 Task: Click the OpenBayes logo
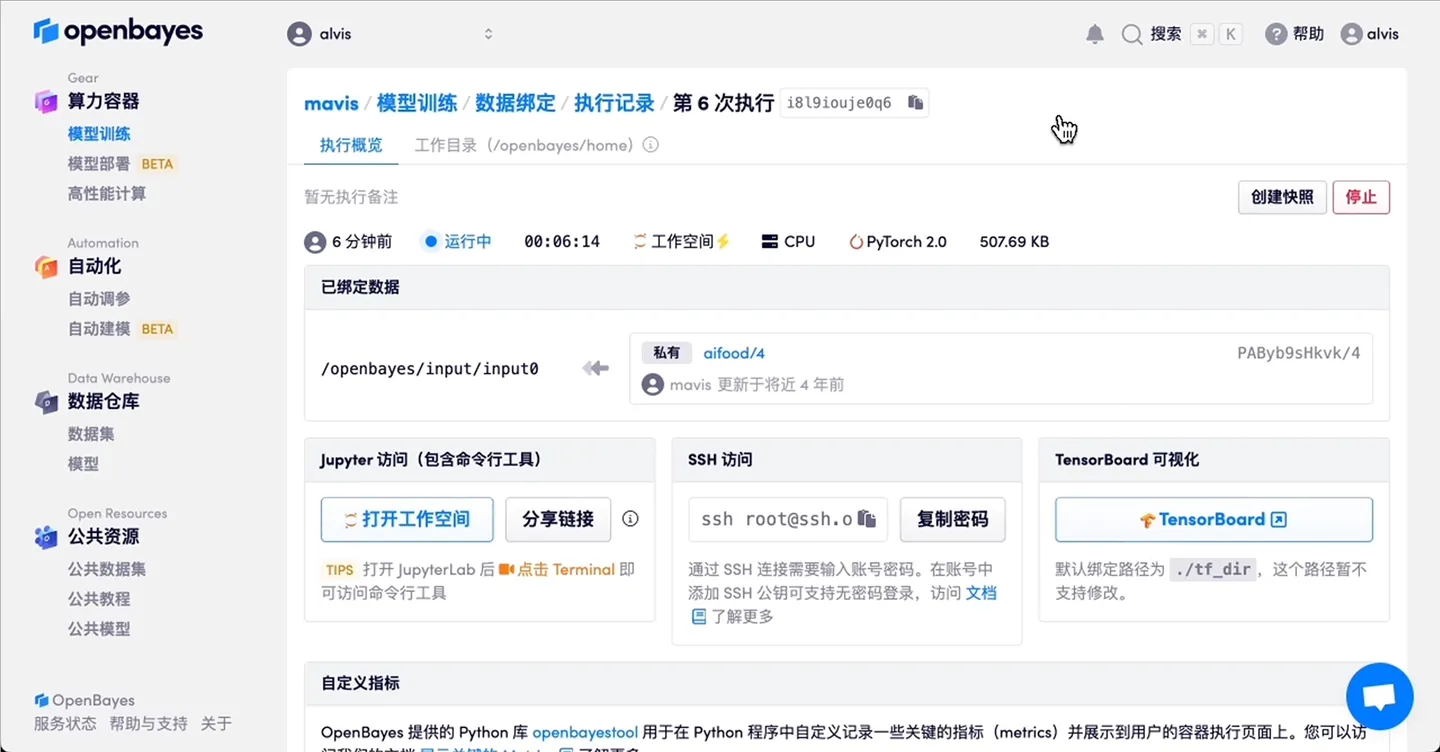tap(117, 31)
